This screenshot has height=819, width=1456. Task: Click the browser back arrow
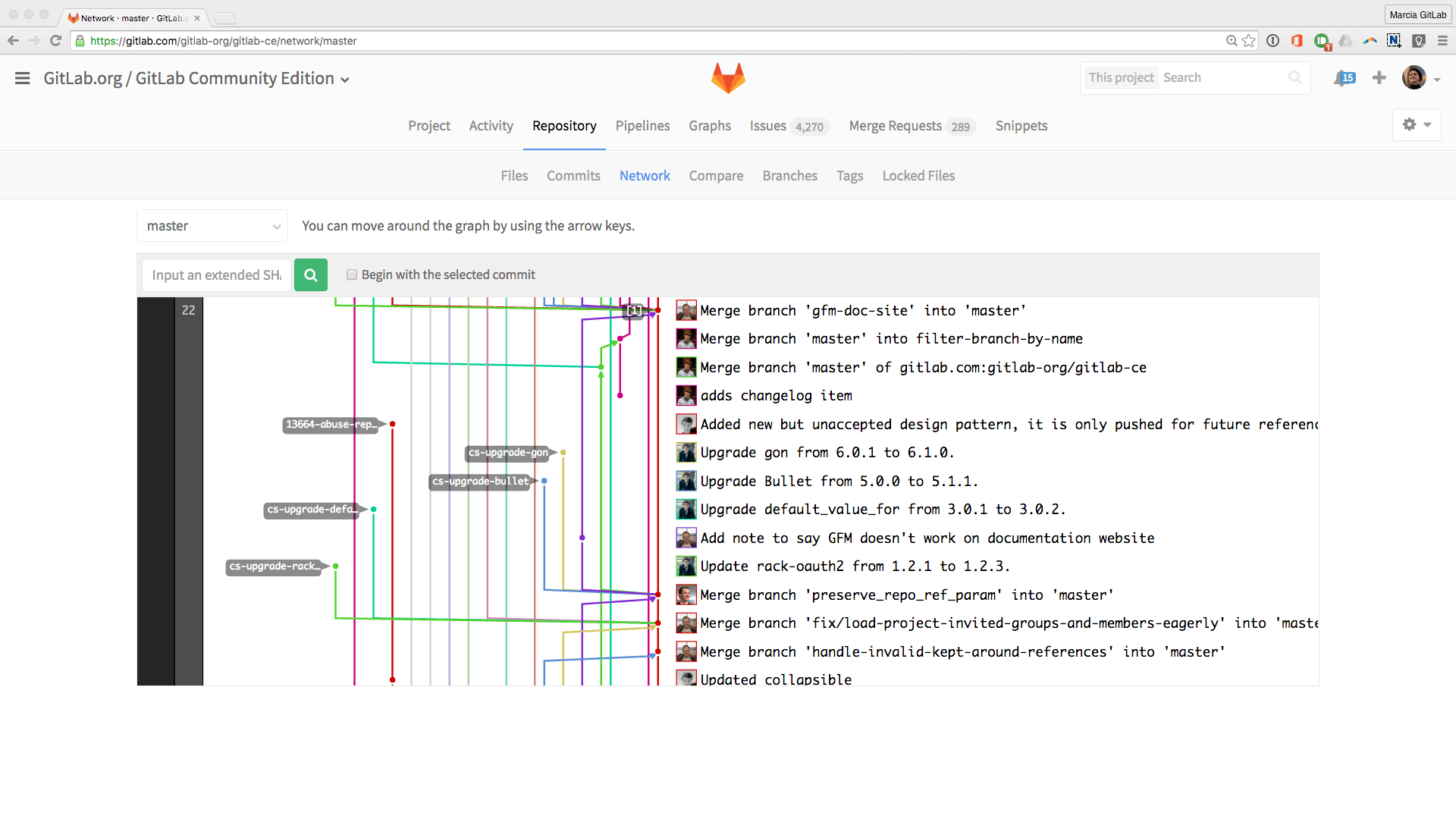click(x=13, y=41)
